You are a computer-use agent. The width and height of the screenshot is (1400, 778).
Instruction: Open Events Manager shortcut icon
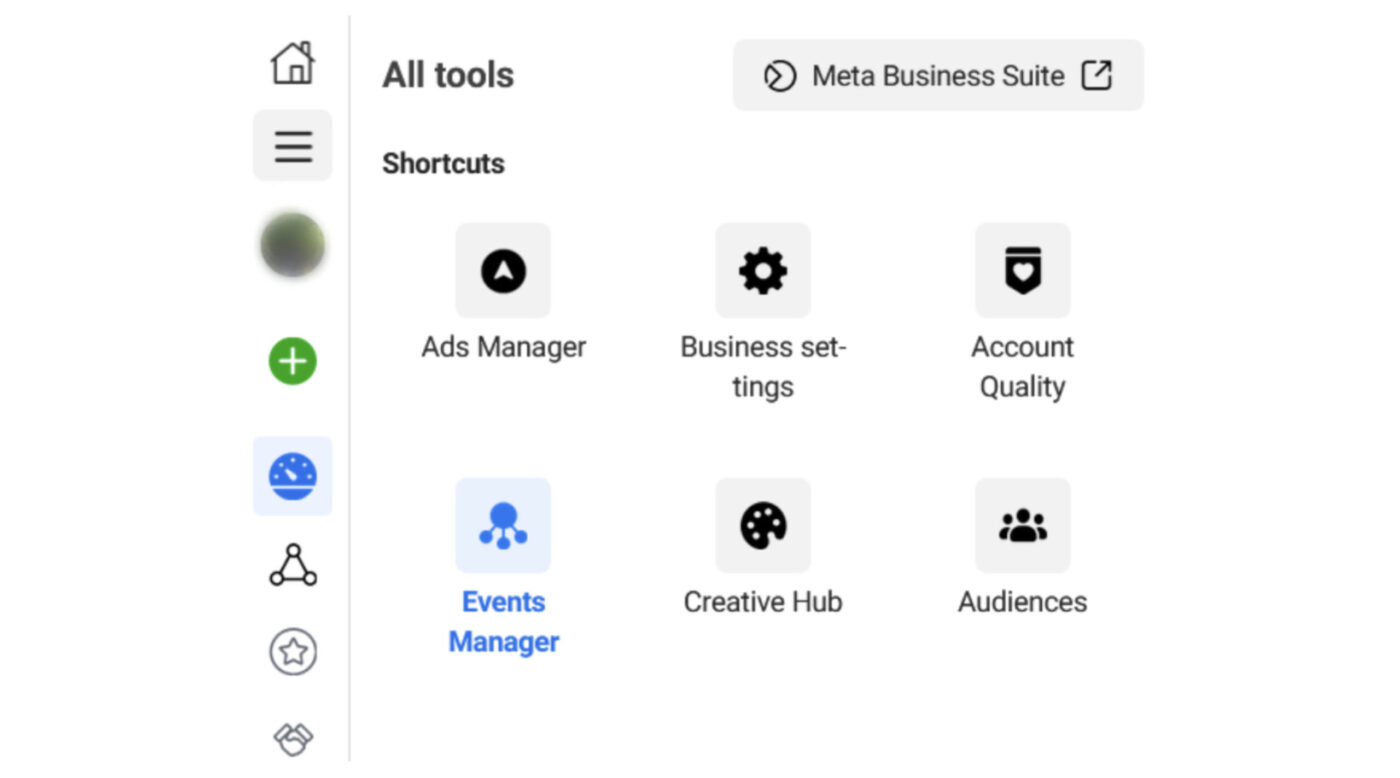[x=503, y=526]
